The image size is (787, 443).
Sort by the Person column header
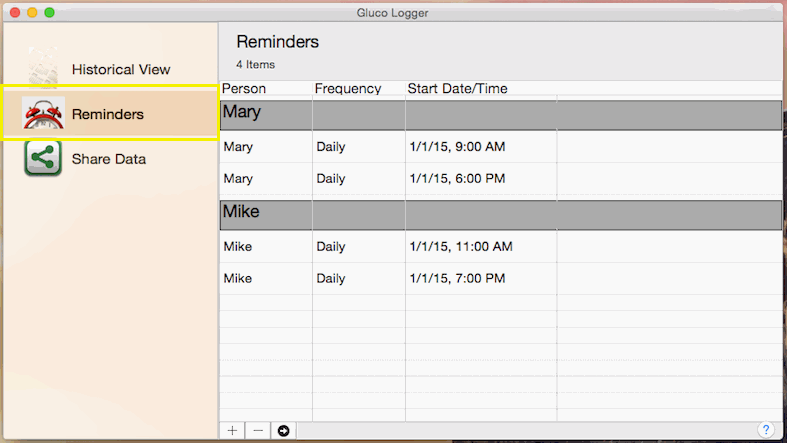click(x=244, y=89)
